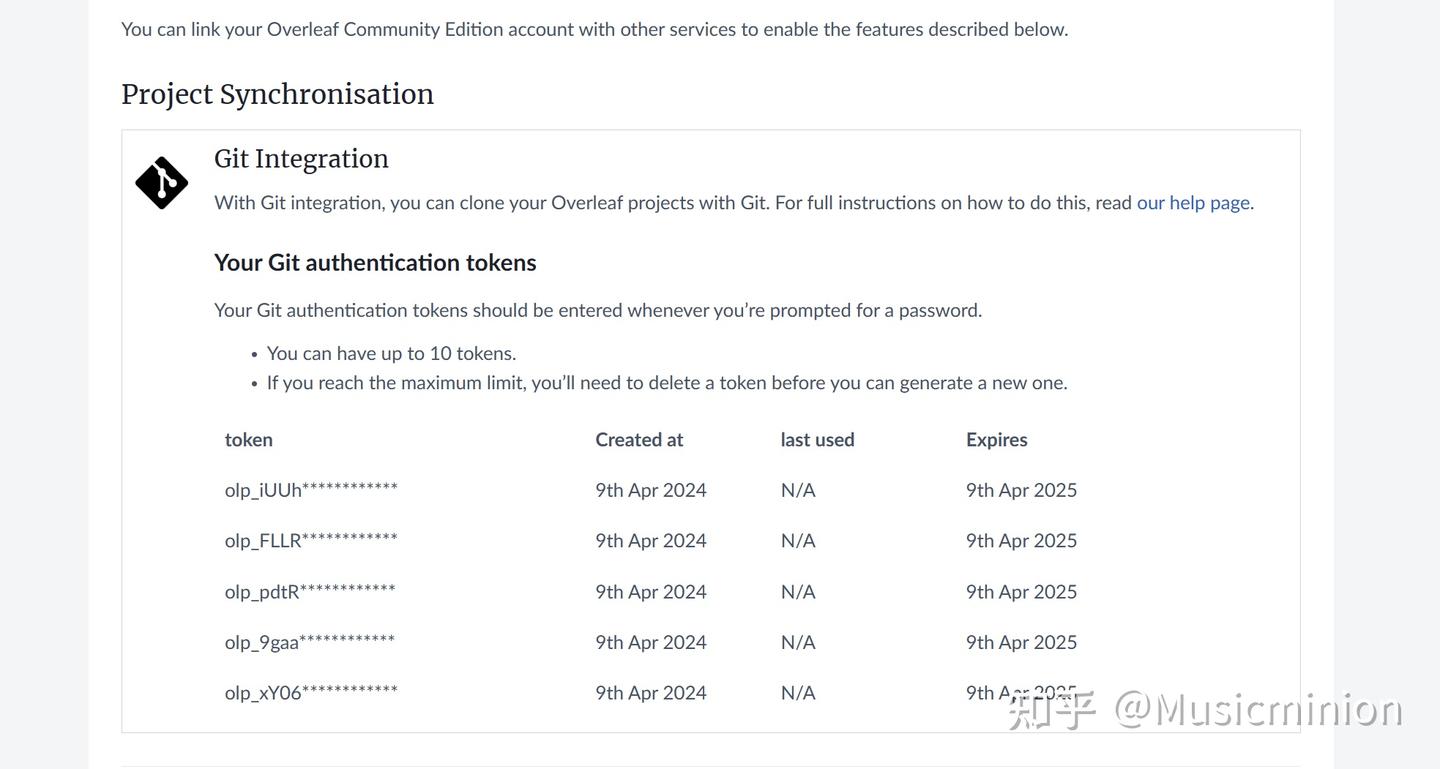The width and height of the screenshot is (1440, 769).
Task: Select the olp_iUUh token entry
Action: pos(311,490)
